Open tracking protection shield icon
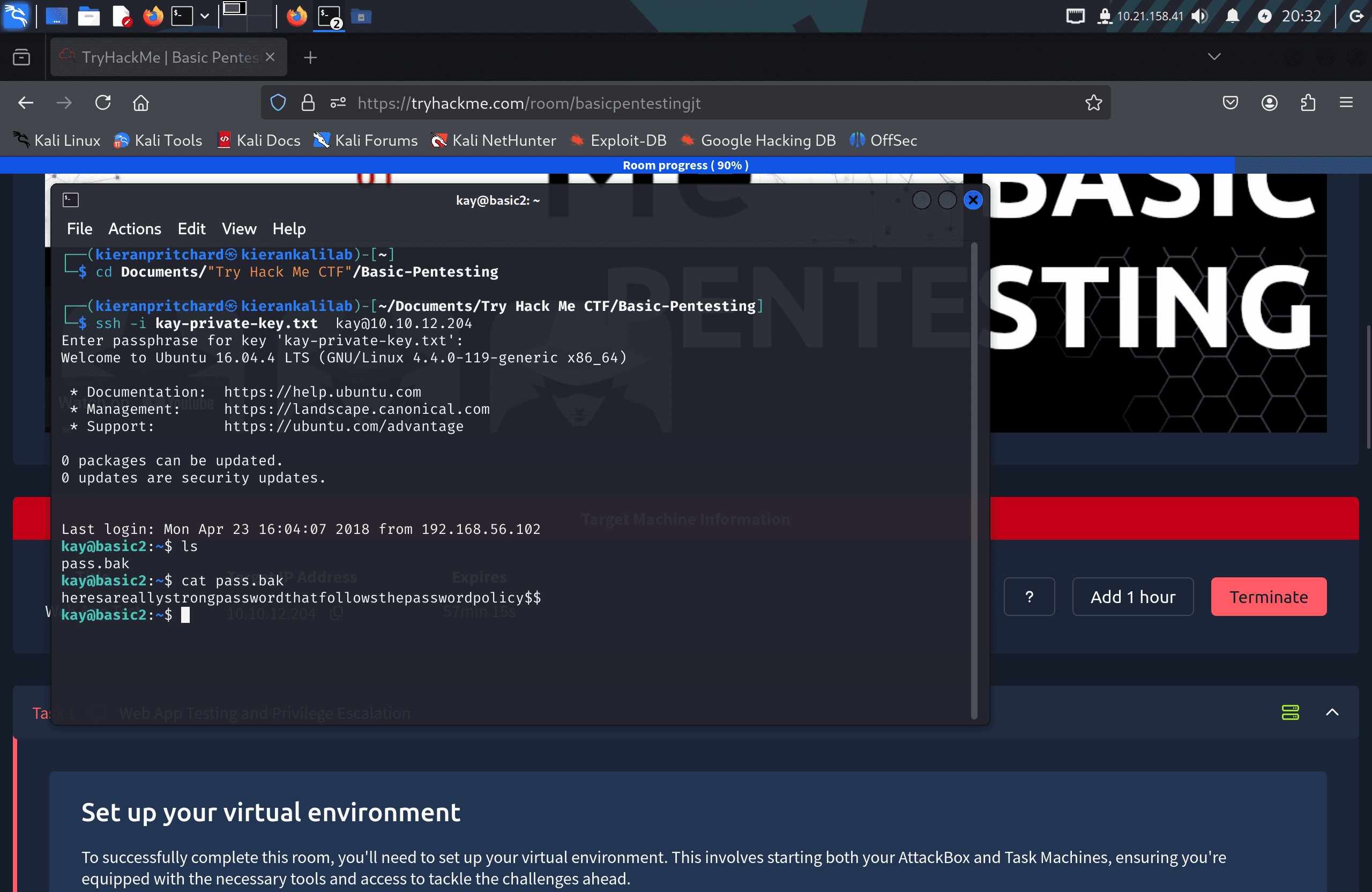Viewport: 1372px width, 892px height. coord(279,103)
